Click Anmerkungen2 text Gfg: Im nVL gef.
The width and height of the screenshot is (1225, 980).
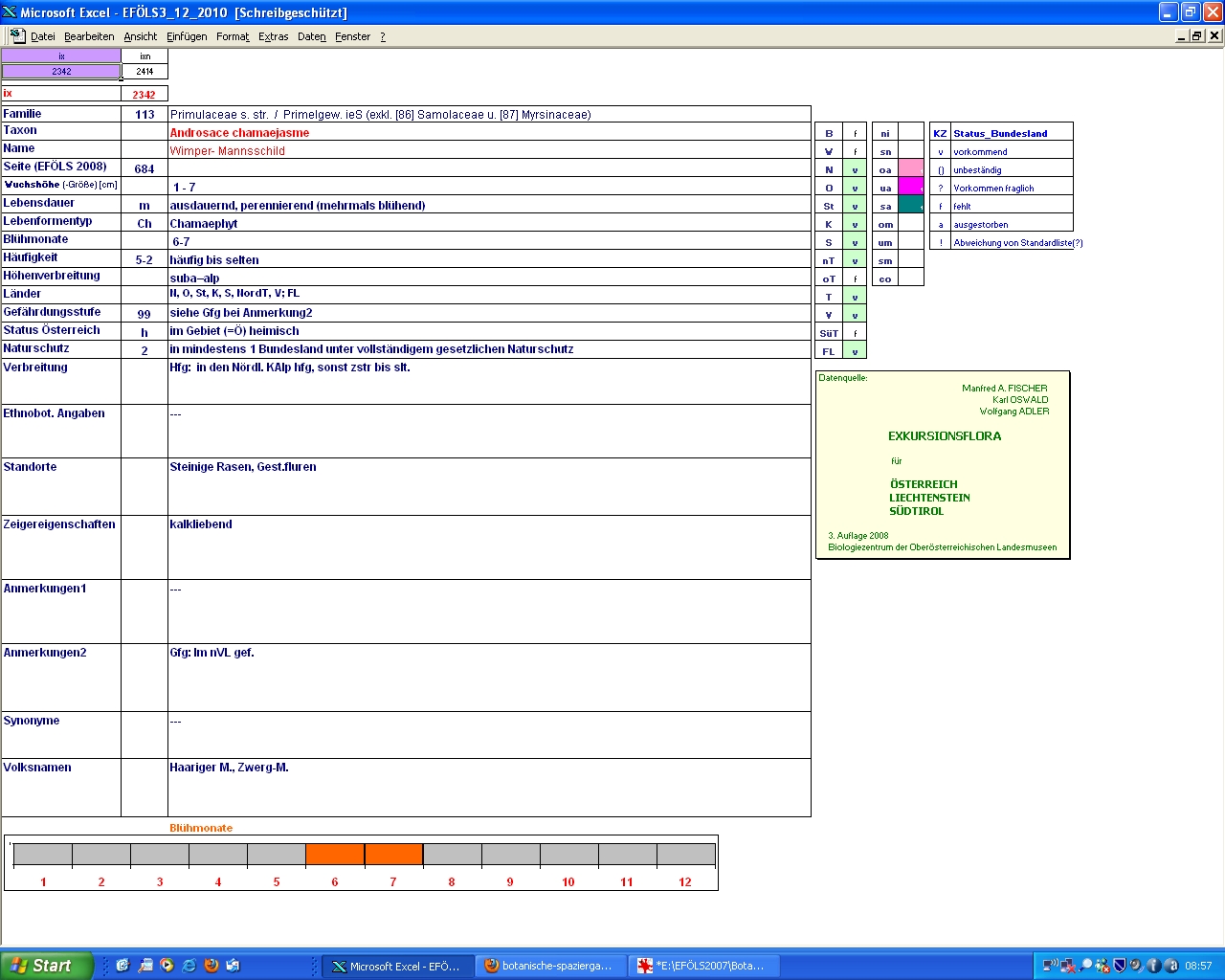[x=212, y=653]
